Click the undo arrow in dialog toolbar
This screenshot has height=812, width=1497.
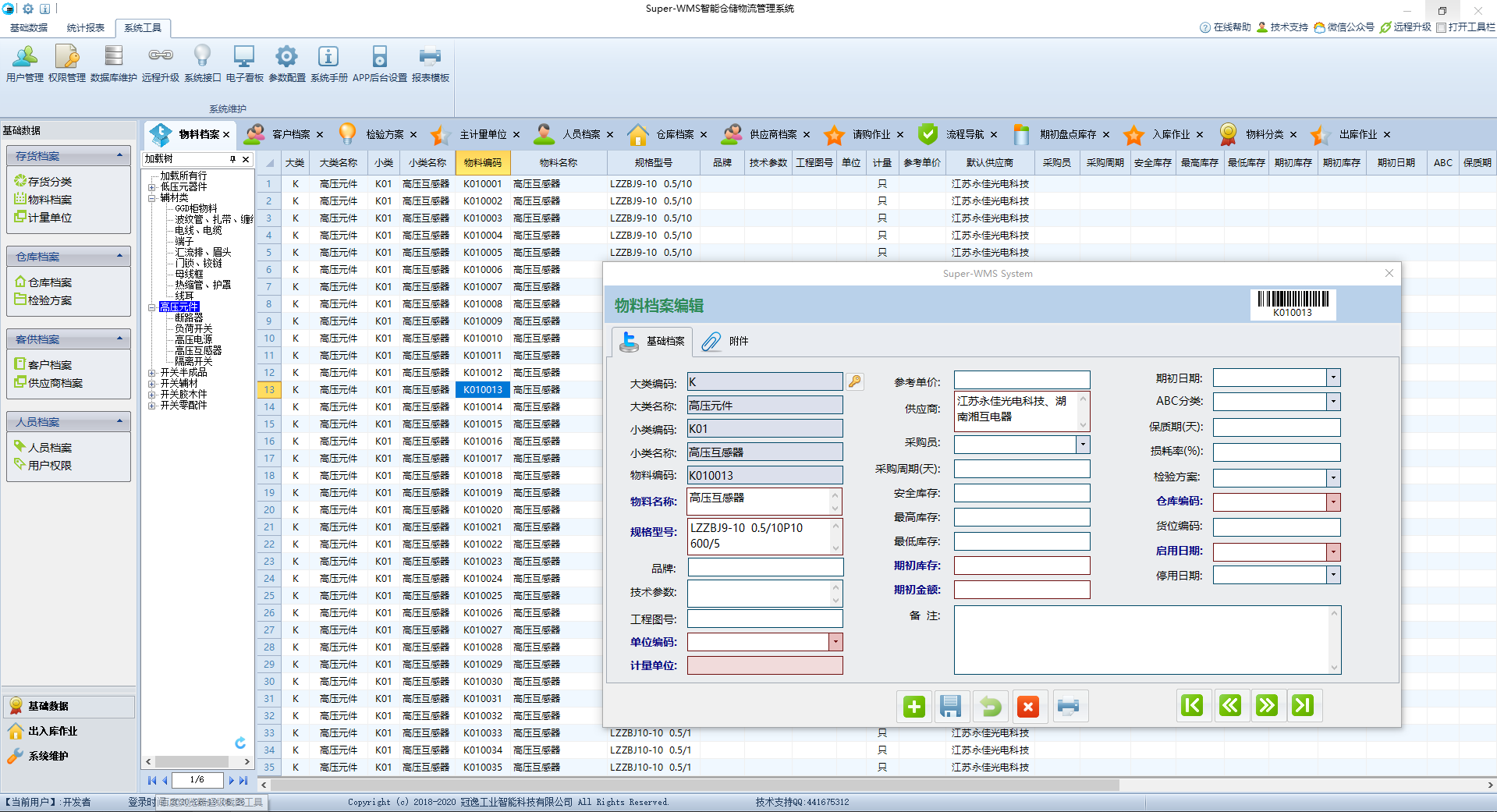991,706
